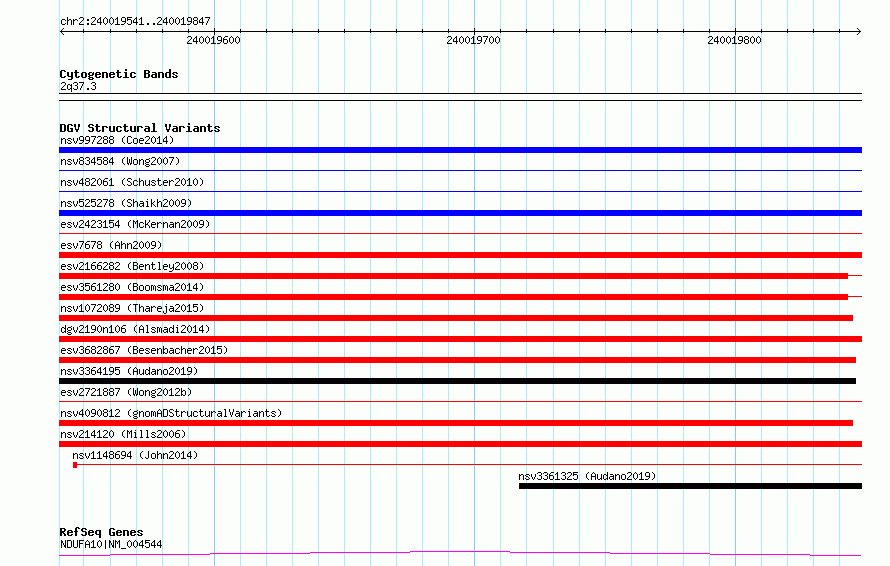
Task: Click the 240019700 ruler position
Action: [x=473, y=40]
